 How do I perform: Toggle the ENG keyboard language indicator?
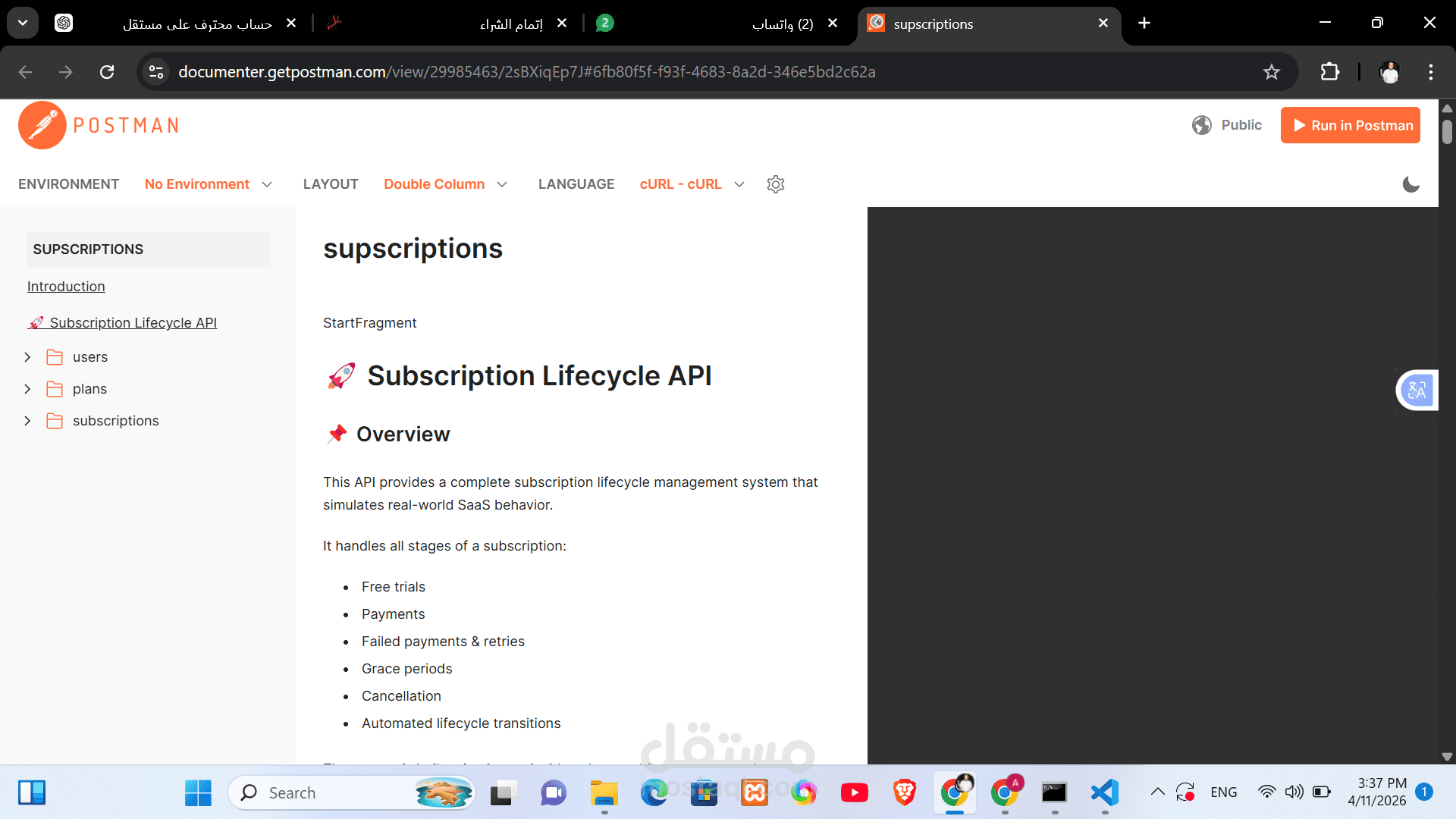point(1223,792)
